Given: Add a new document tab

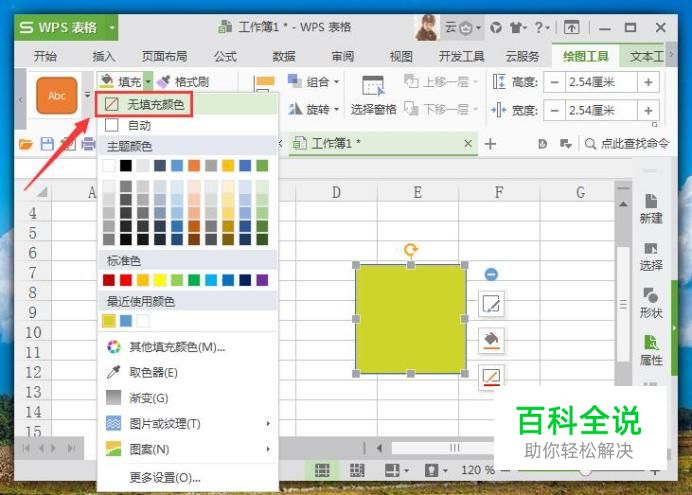Looking at the screenshot, I should pos(490,144).
